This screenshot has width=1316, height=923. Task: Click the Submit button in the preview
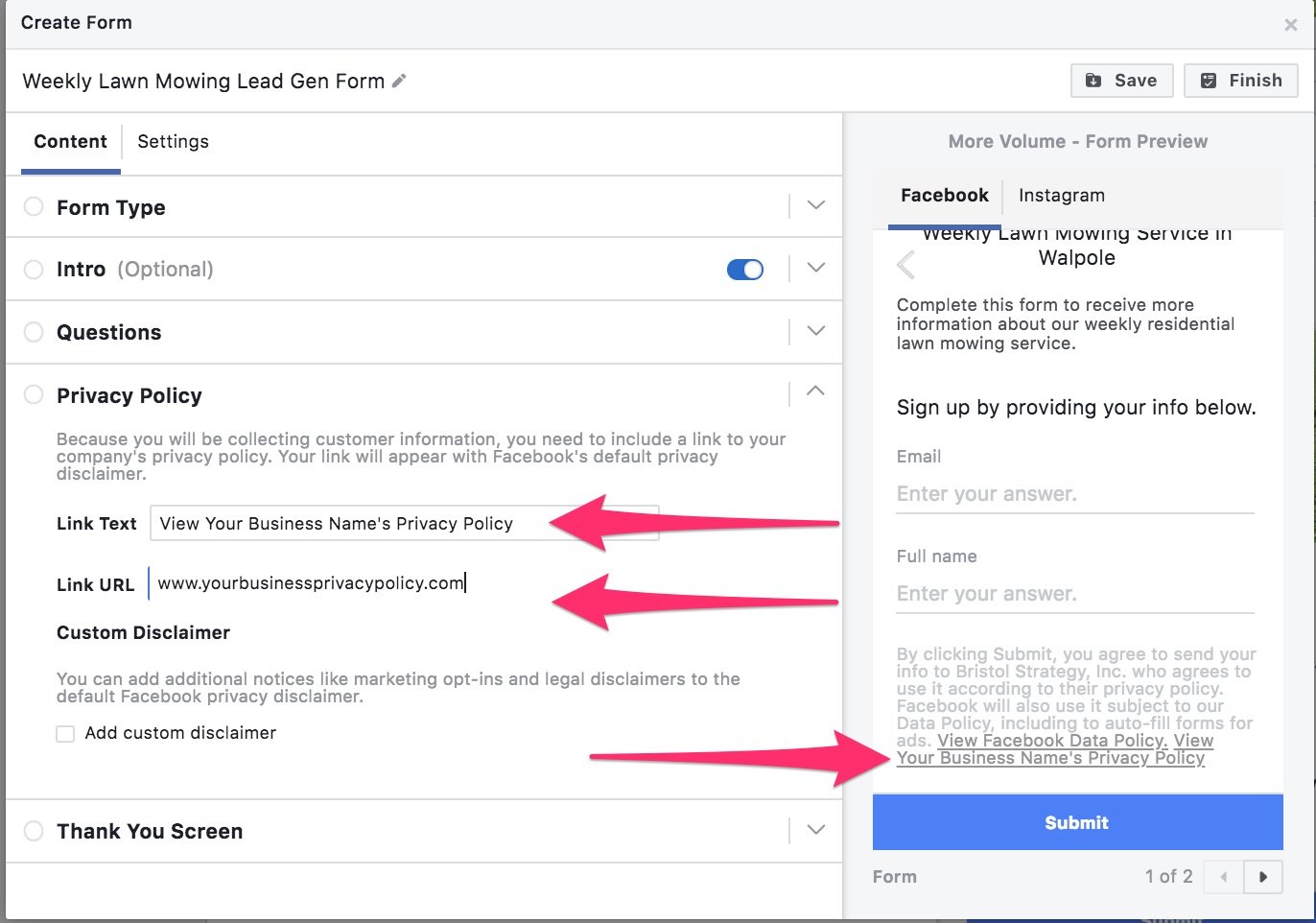click(1076, 822)
